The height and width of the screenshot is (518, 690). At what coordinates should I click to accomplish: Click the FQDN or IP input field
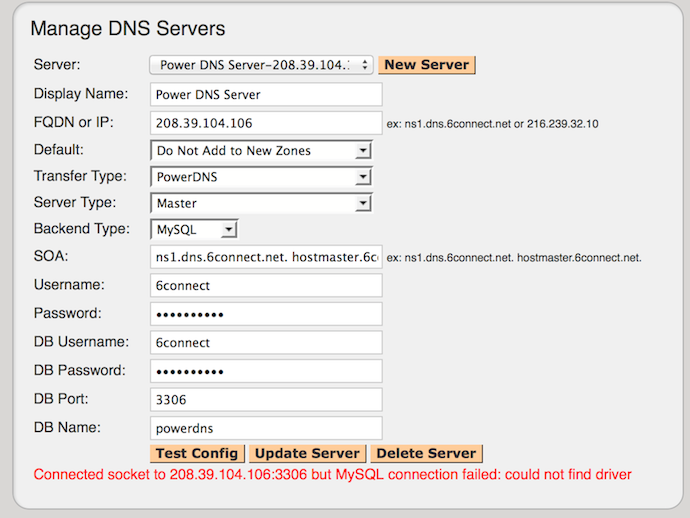click(x=266, y=124)
